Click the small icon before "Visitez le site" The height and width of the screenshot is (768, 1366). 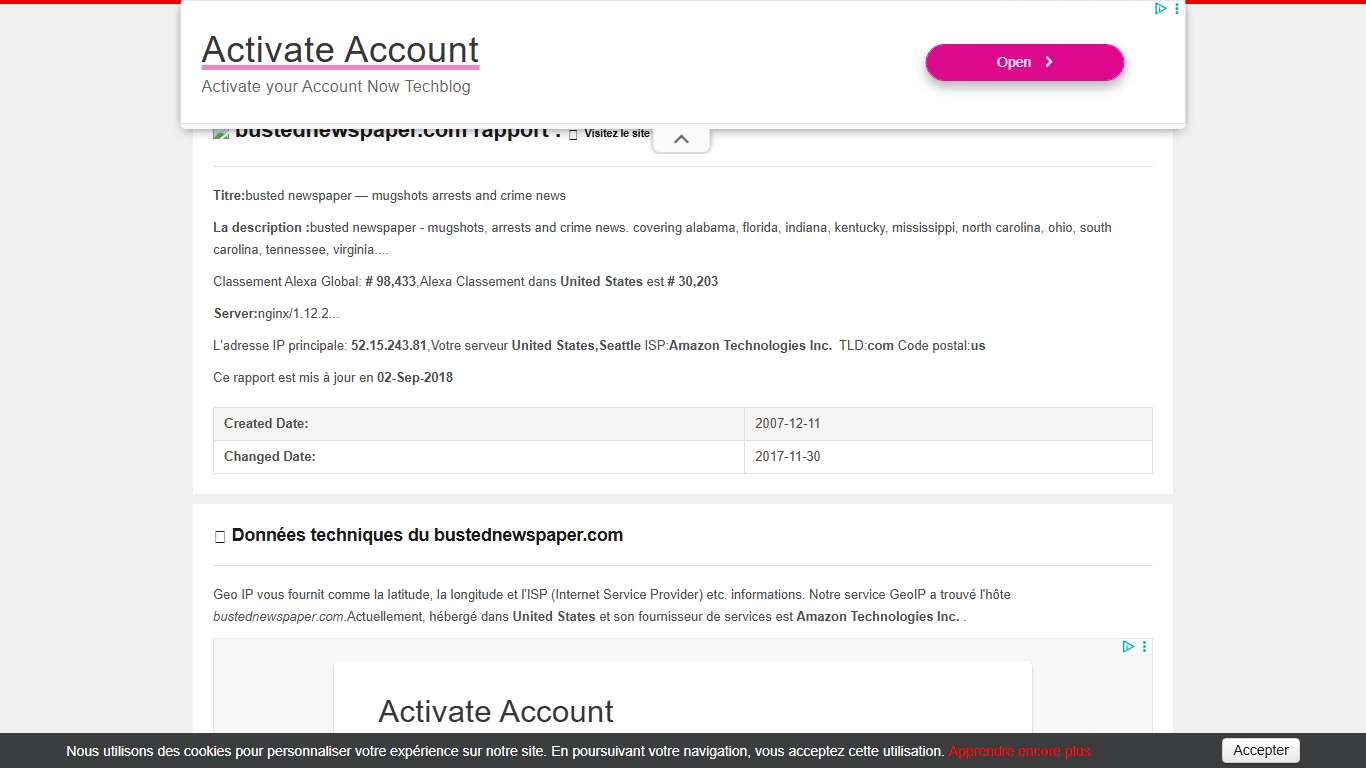pos(573,134)
